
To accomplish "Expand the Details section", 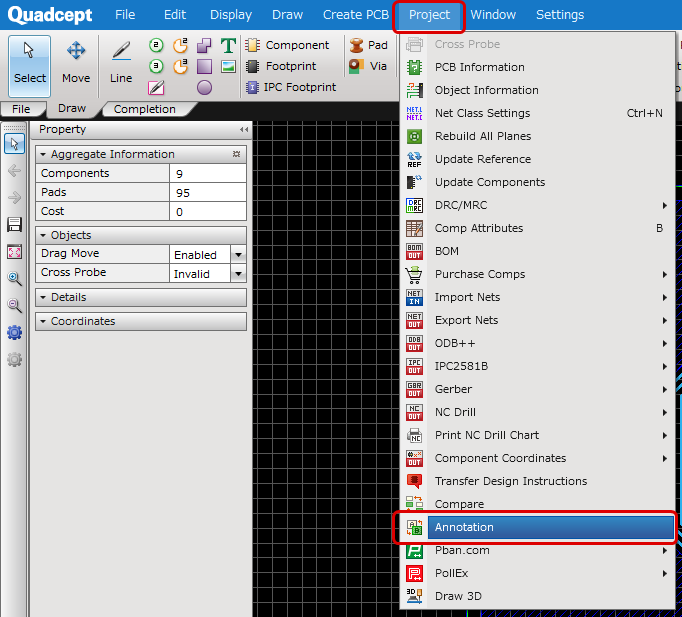I will [x=43, y=297].
